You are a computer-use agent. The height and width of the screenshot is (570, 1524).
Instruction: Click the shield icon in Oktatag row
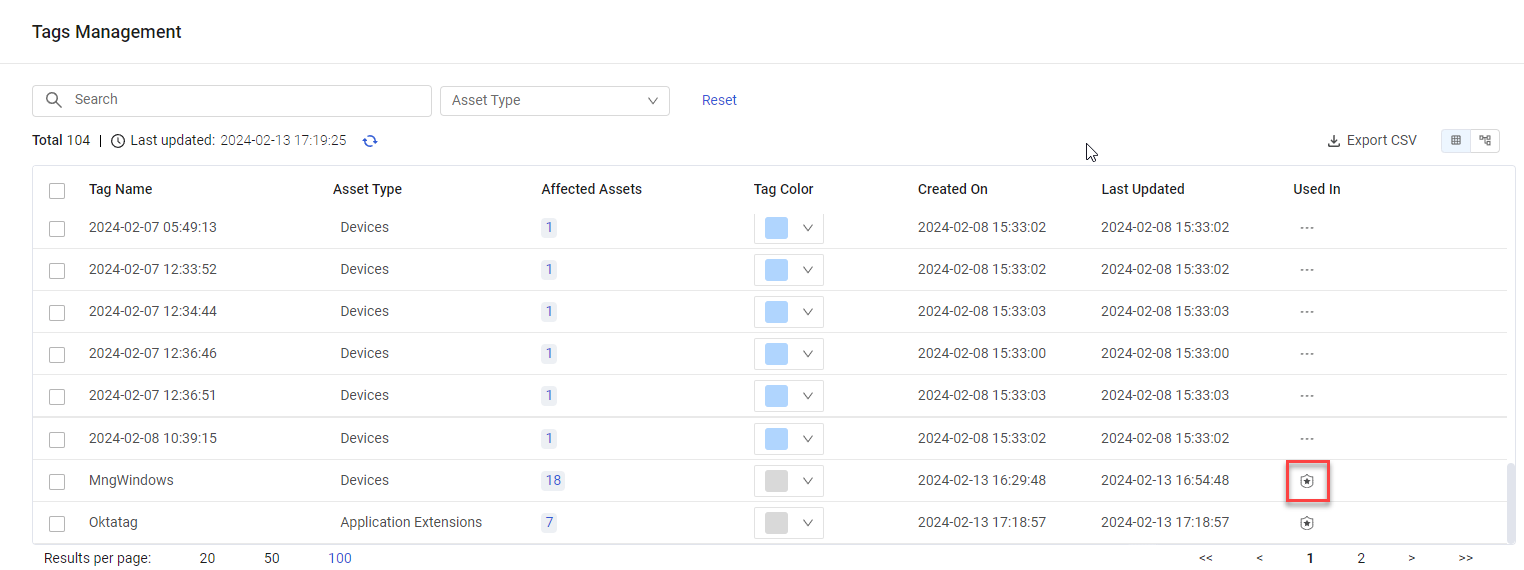click(x=1306, y=523)
